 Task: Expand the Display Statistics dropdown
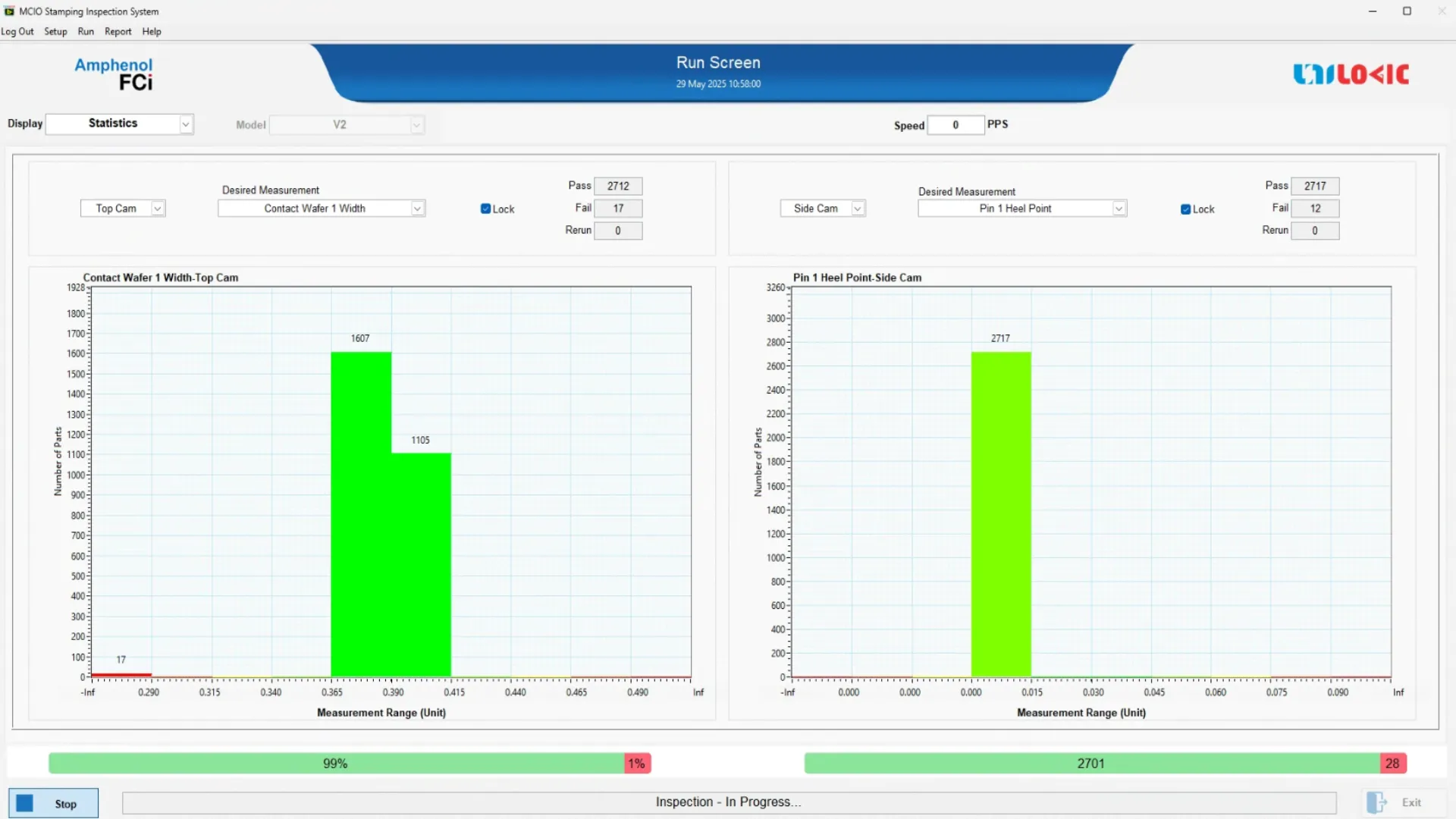tap(185, 124)
